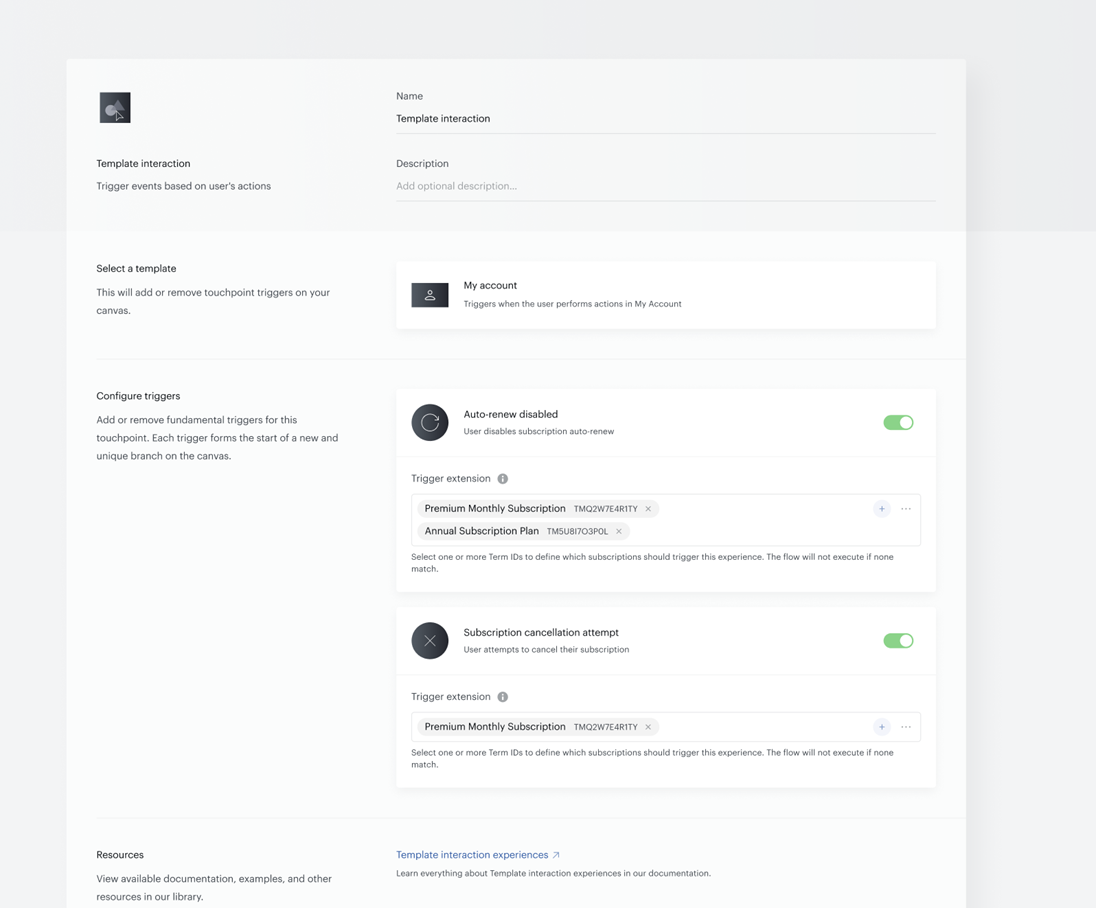Toggle off Auto-renew disabled trigger
Screen dimensions: 1096x908
tap(898, 422)
